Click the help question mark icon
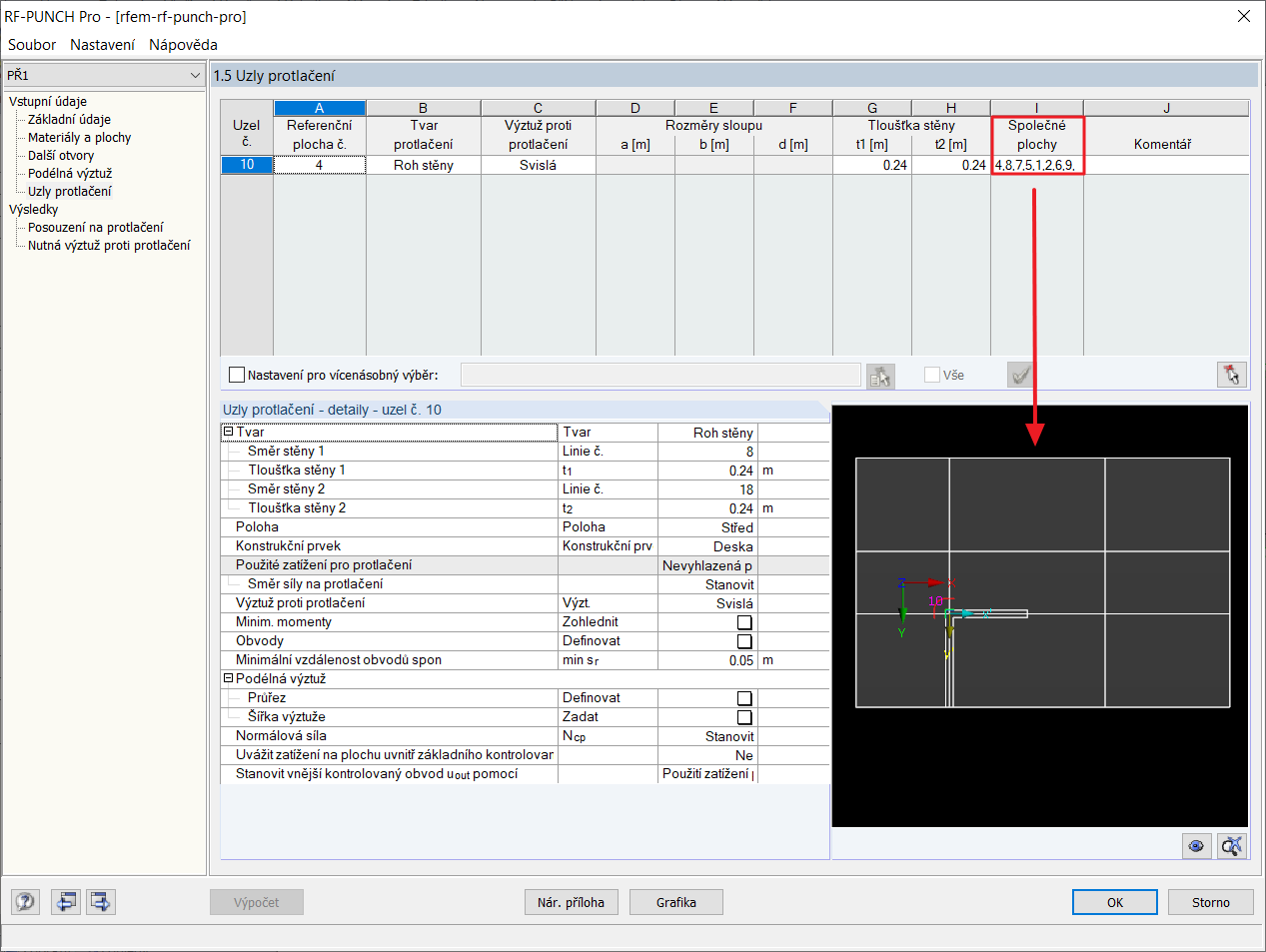The width and height of the screenshot is (1266, 952). click(x=26, y=902)
